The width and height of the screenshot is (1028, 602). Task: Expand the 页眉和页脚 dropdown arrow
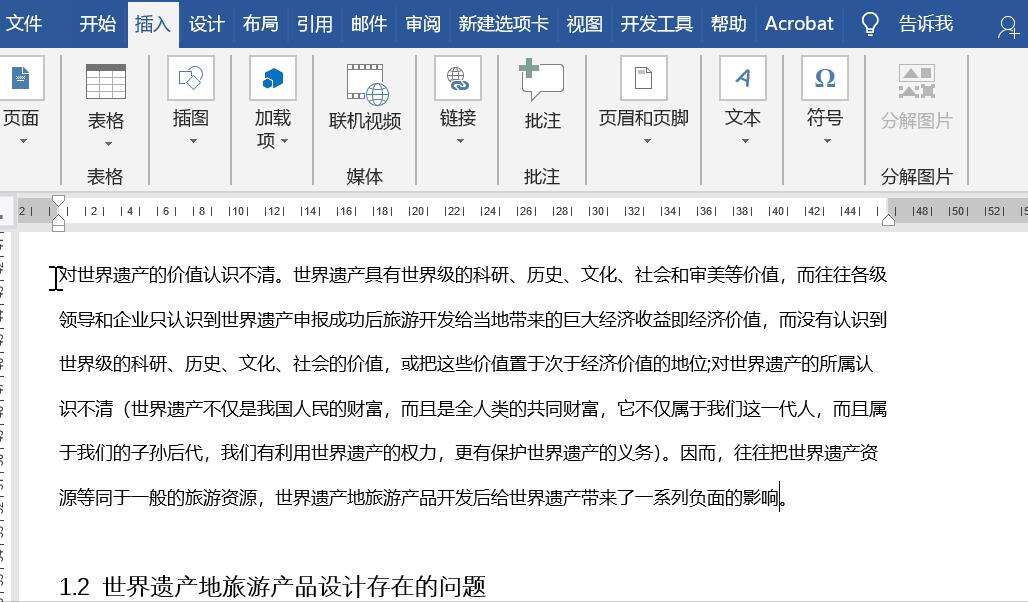(647, 141)
